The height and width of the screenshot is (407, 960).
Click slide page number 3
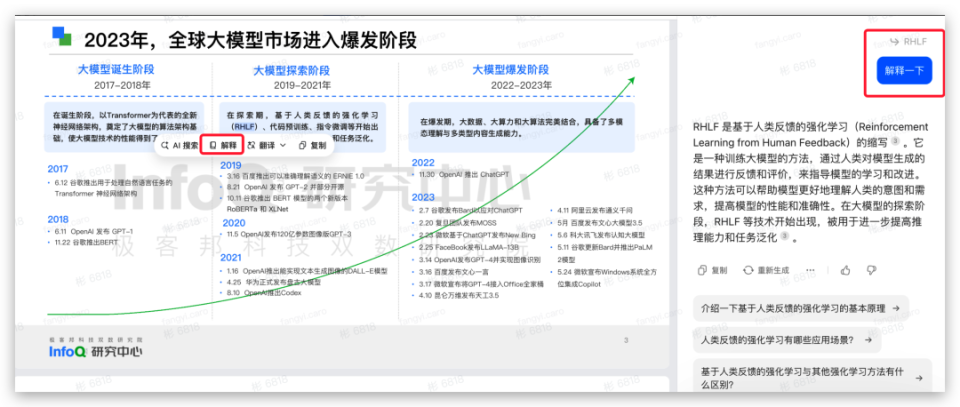[626, 340]
